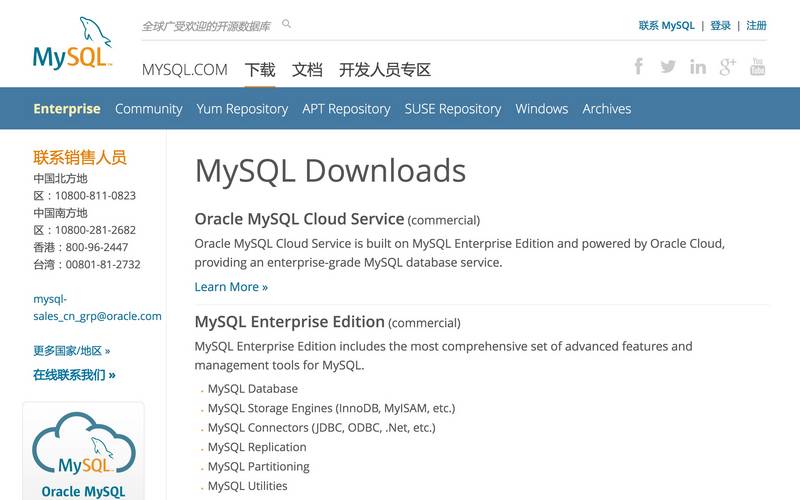The height and width of the screenshot is (500, 800).
Task: Switch to the Community tab
Action: (148, 109)
